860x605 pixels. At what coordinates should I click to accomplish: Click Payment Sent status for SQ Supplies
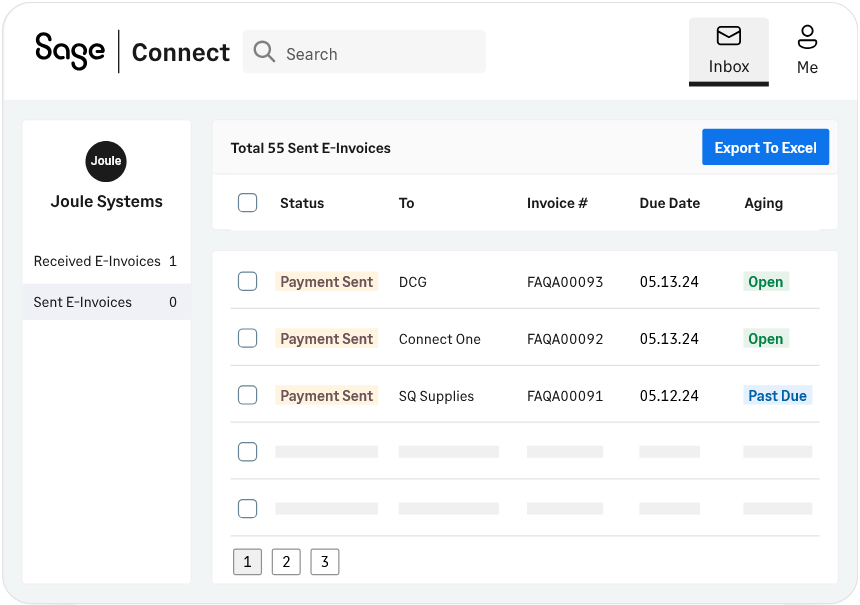pos(326,395)
